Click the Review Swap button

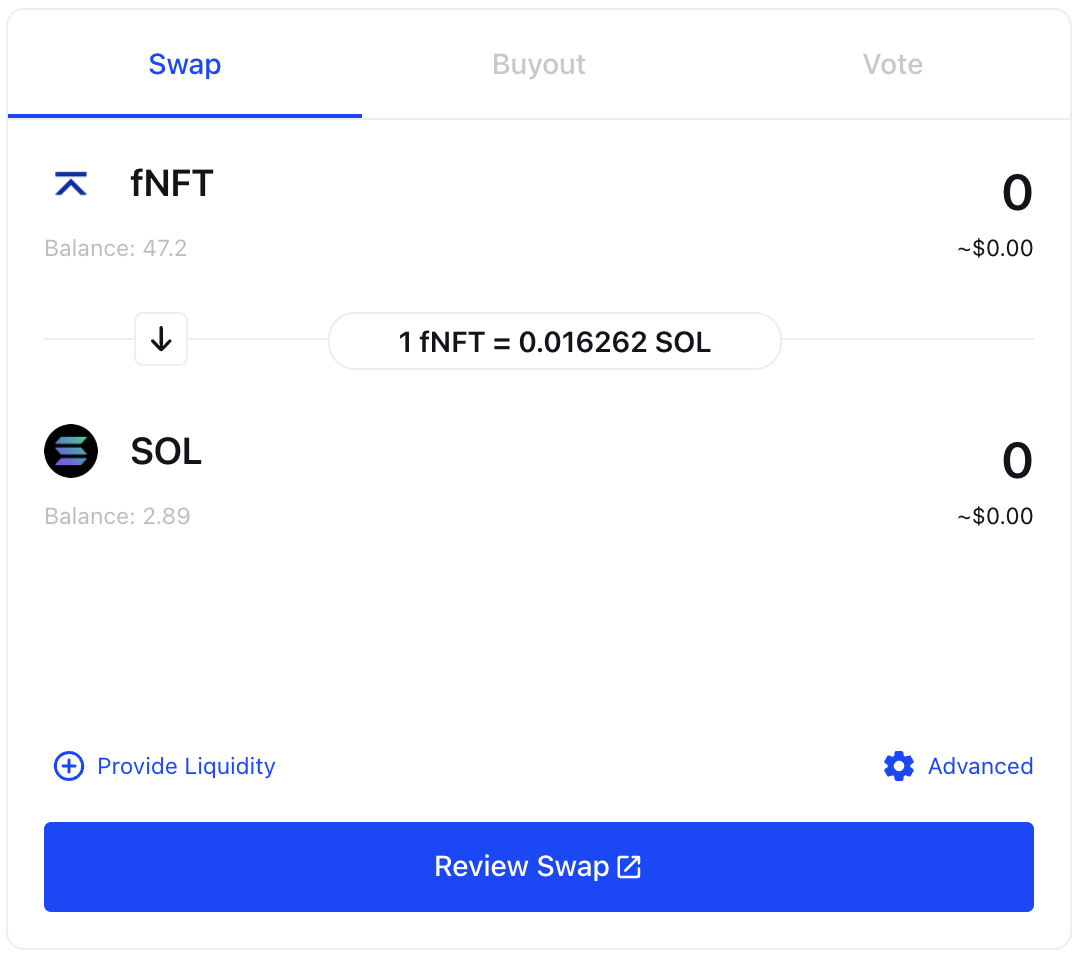(x=539, y=867)
